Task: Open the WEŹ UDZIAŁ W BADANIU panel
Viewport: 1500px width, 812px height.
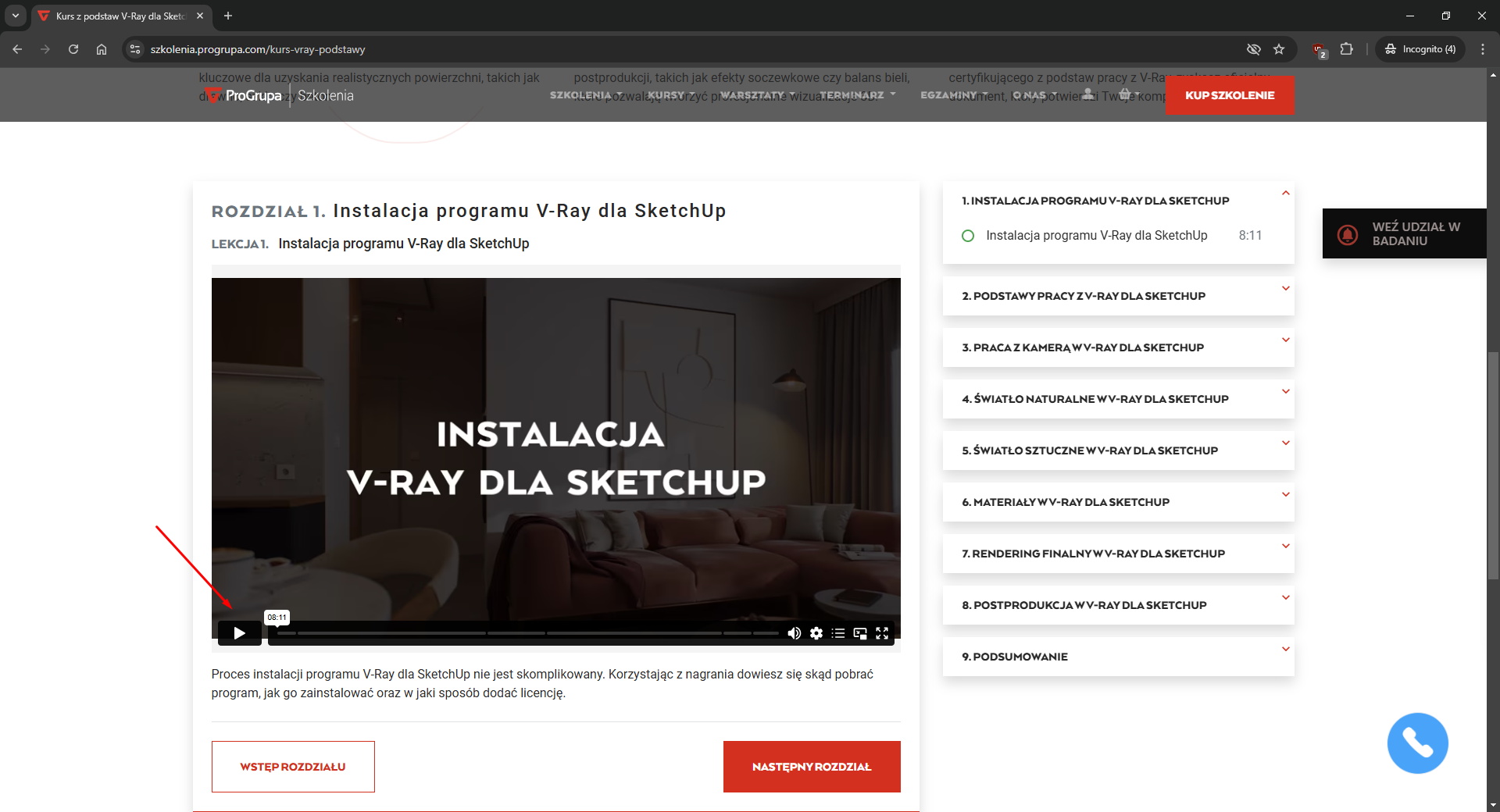Action: coord(1405,233)
